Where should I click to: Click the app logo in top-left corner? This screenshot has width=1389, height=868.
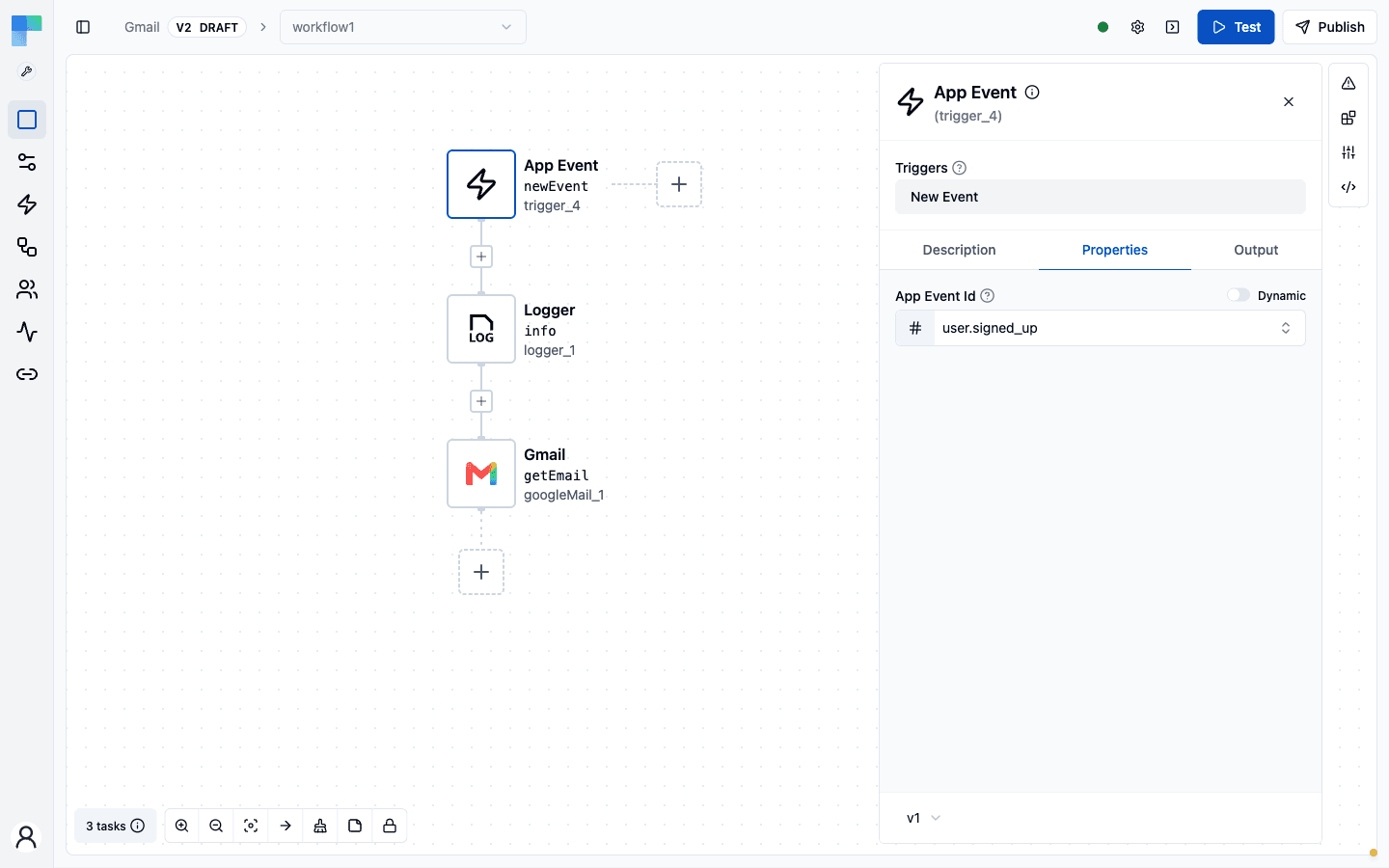pos(26,30)
